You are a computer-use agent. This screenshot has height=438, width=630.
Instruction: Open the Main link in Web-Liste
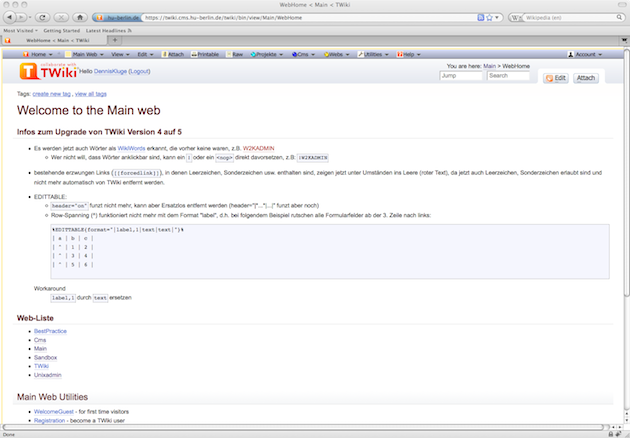[x=40, y=349]
